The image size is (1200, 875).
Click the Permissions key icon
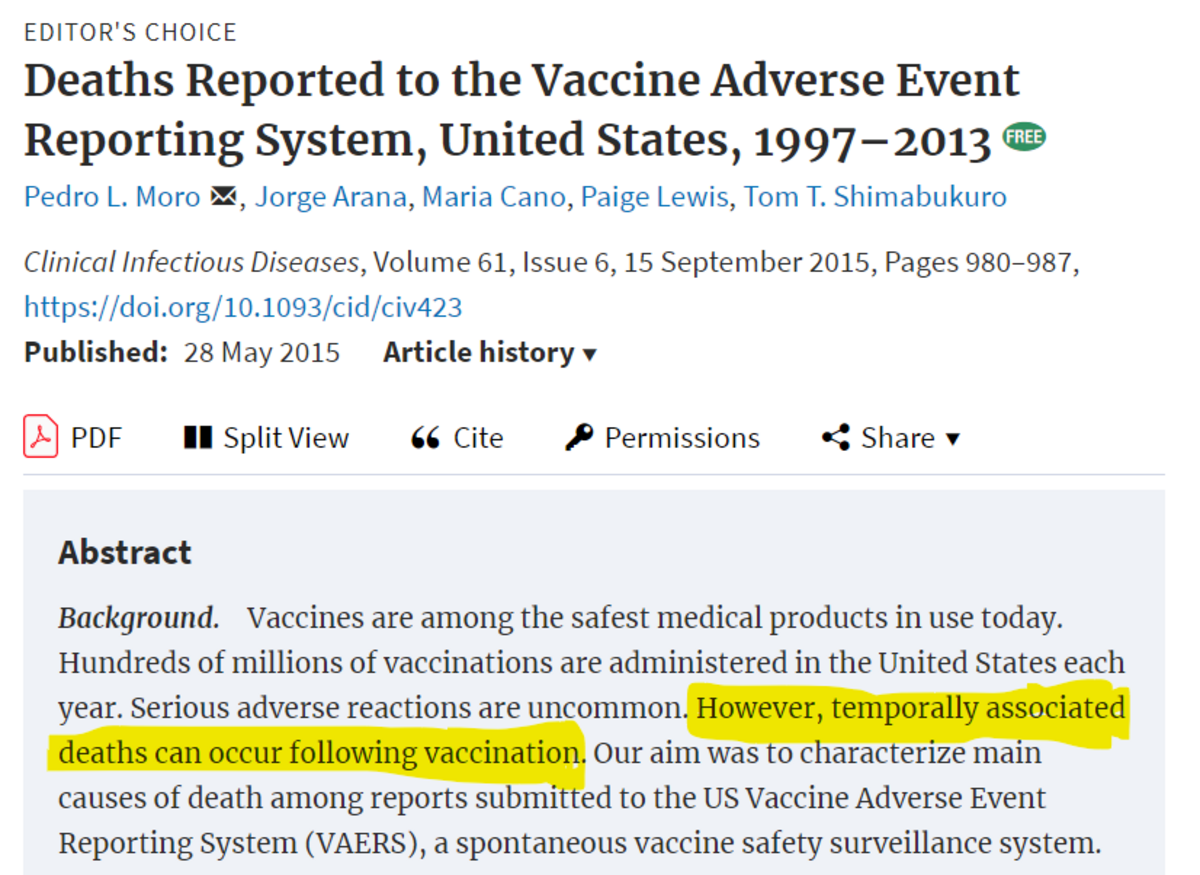click(x=579, y=438)
